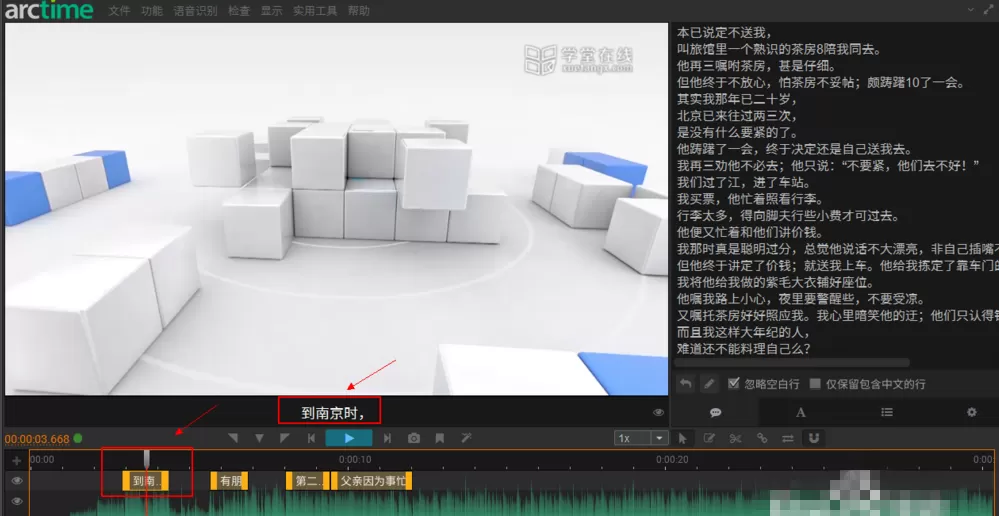Choose the arrow pointer selection tool
999x516 pixels.
(x=682, y=438)
